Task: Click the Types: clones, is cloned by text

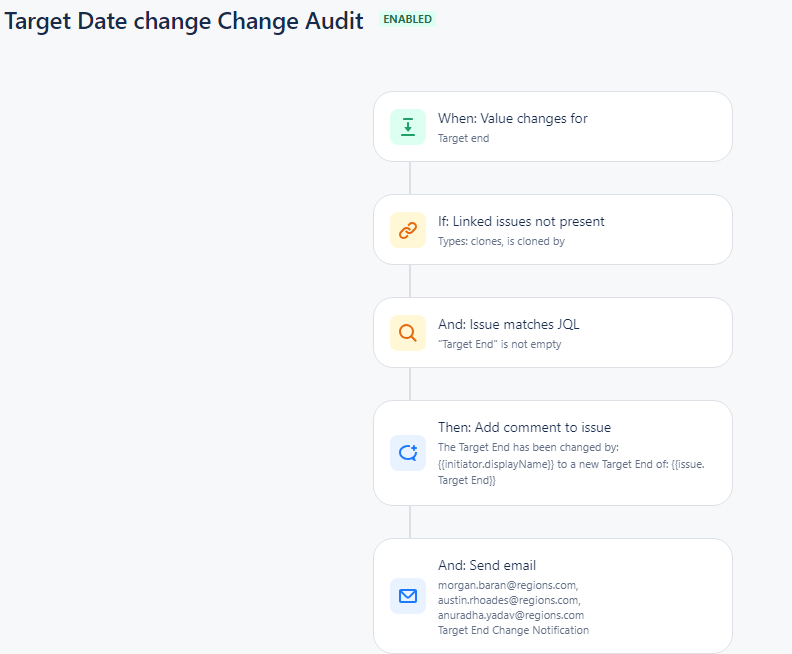Action: [501, 241]
